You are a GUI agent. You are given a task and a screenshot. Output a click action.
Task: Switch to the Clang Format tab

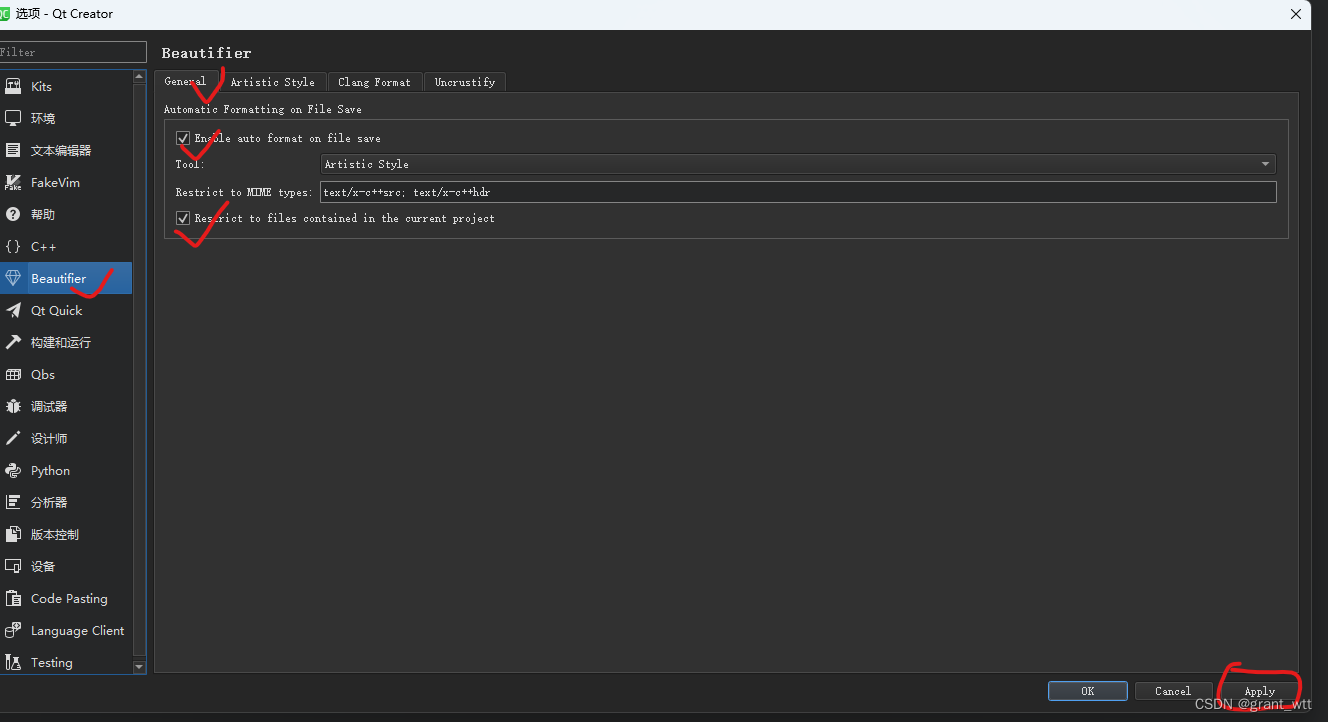pyautogui.click(x=374, y=82)
